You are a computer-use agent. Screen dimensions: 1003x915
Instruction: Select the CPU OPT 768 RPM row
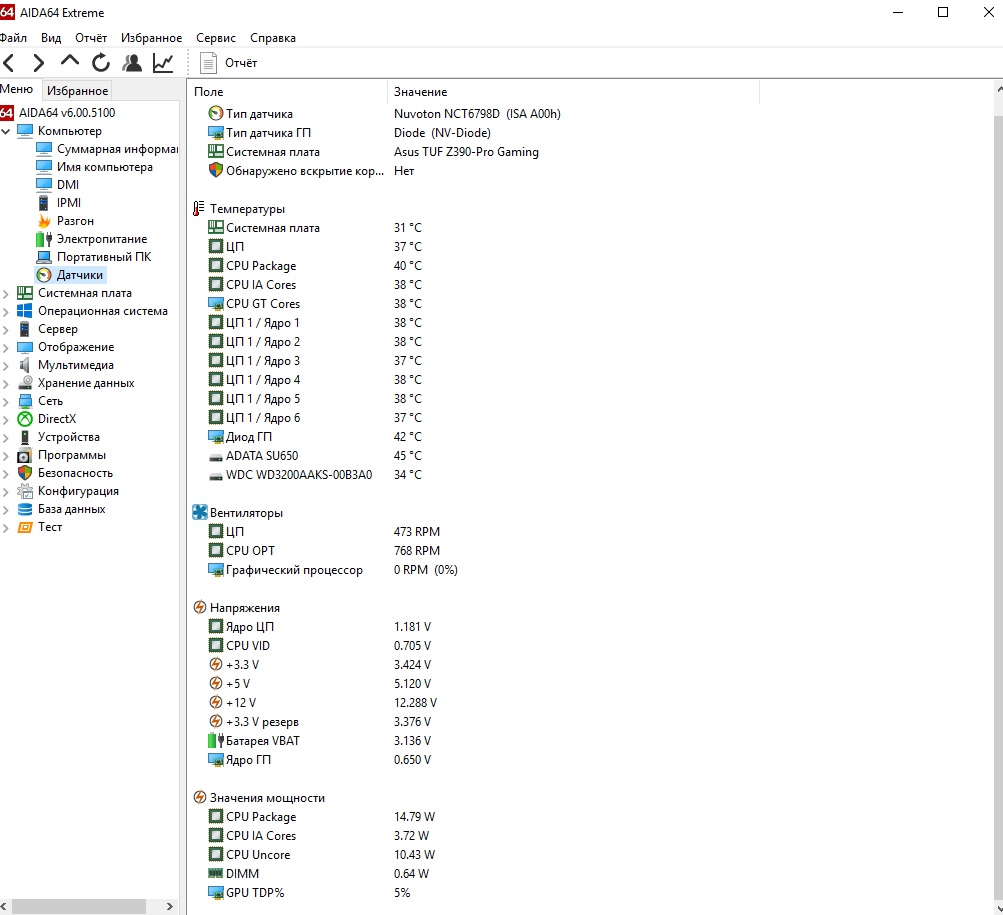coord(473,550)
